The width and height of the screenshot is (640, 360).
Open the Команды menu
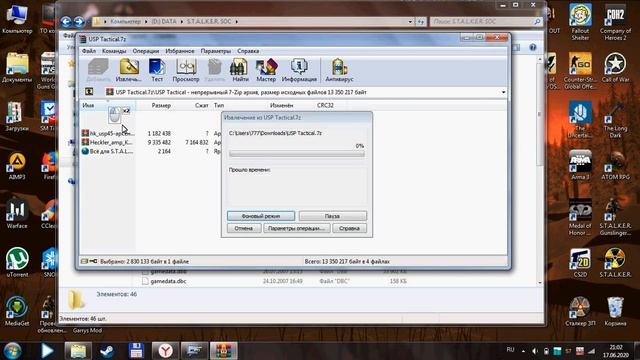point(114,51)
